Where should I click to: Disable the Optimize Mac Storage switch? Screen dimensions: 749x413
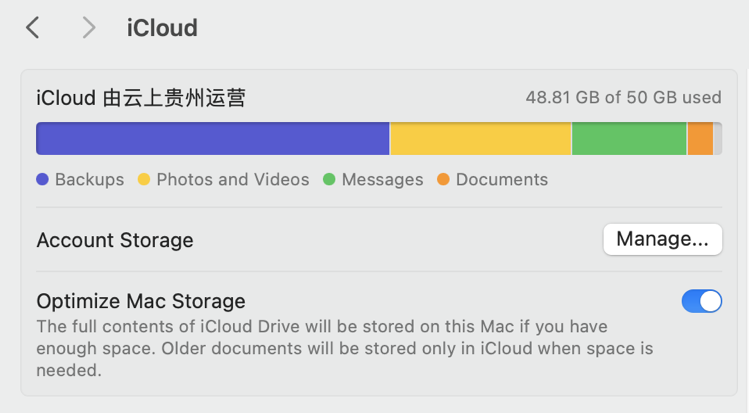[701, 301]
